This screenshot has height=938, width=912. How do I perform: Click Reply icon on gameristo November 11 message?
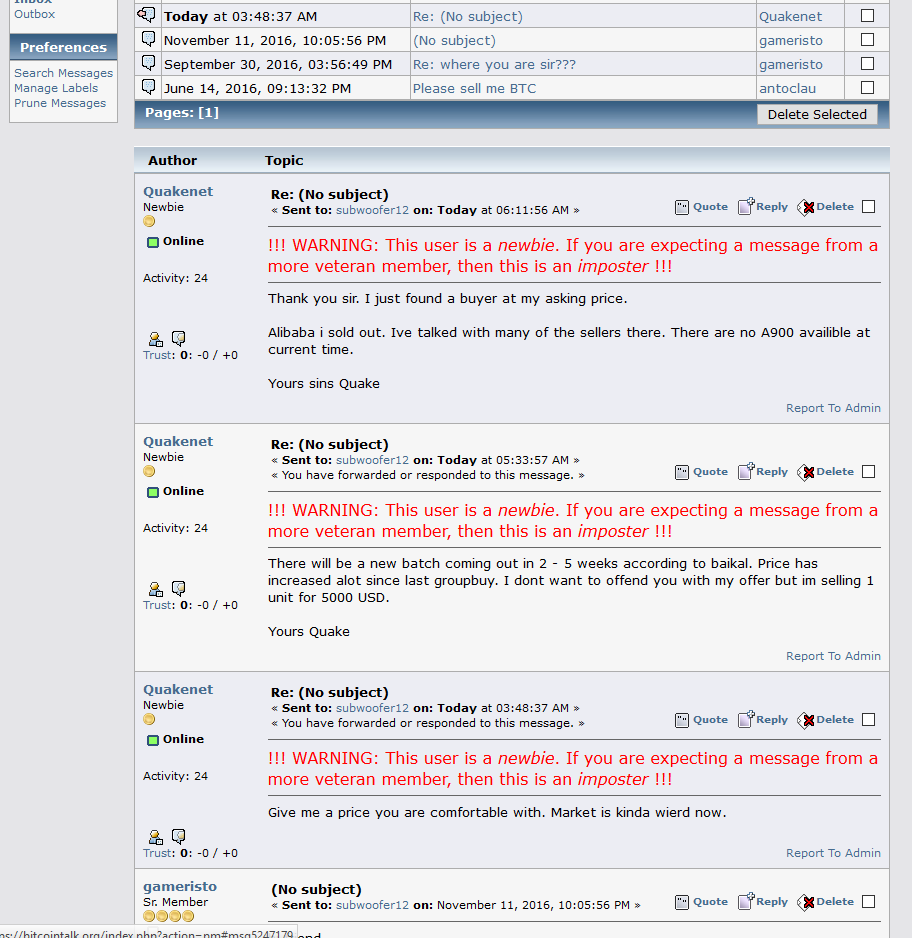746,902
